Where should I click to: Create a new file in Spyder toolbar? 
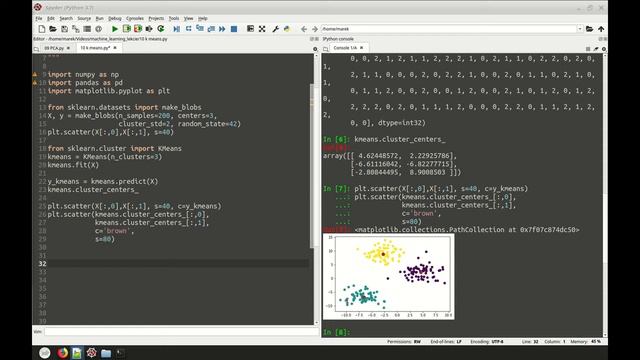(x=42, y=29)
